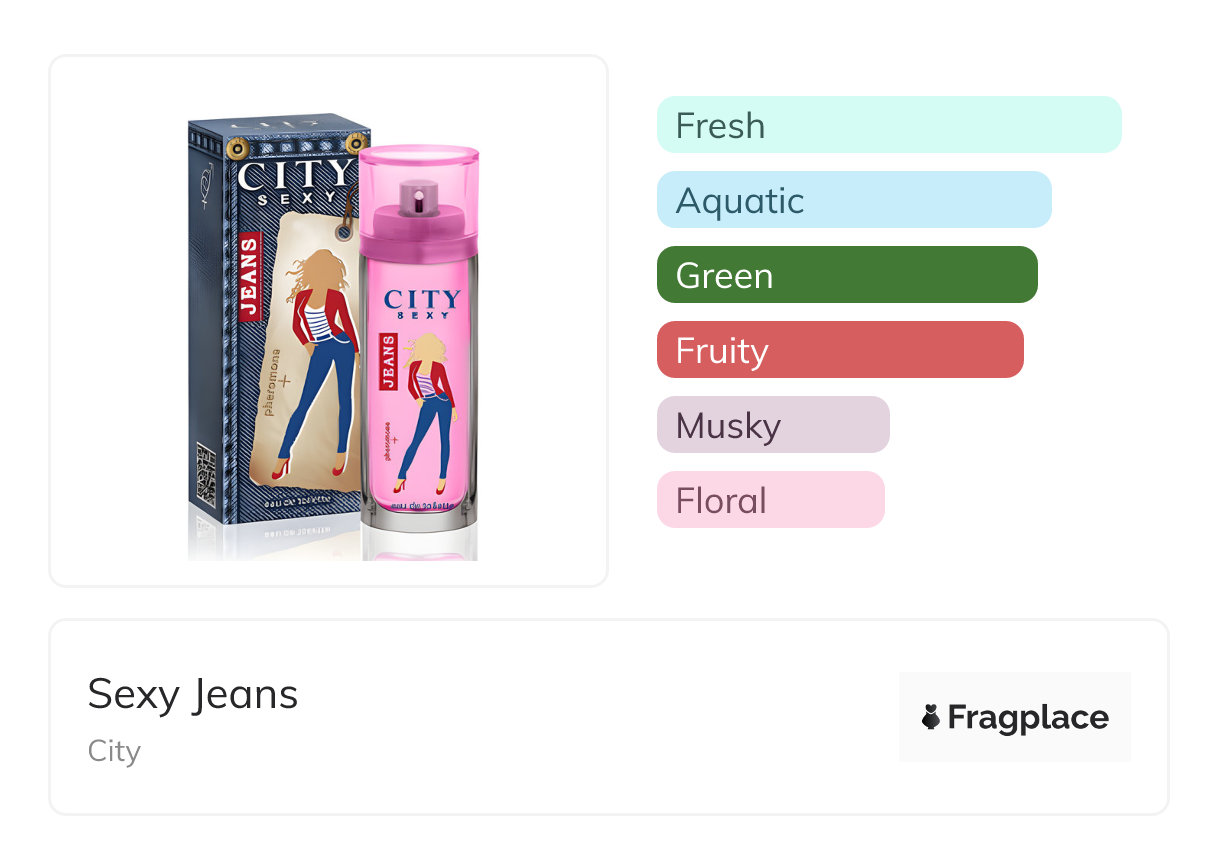Open the City brand link
Screen dimensions: 1218x864
pyautogui.click(x=114, y=751)
